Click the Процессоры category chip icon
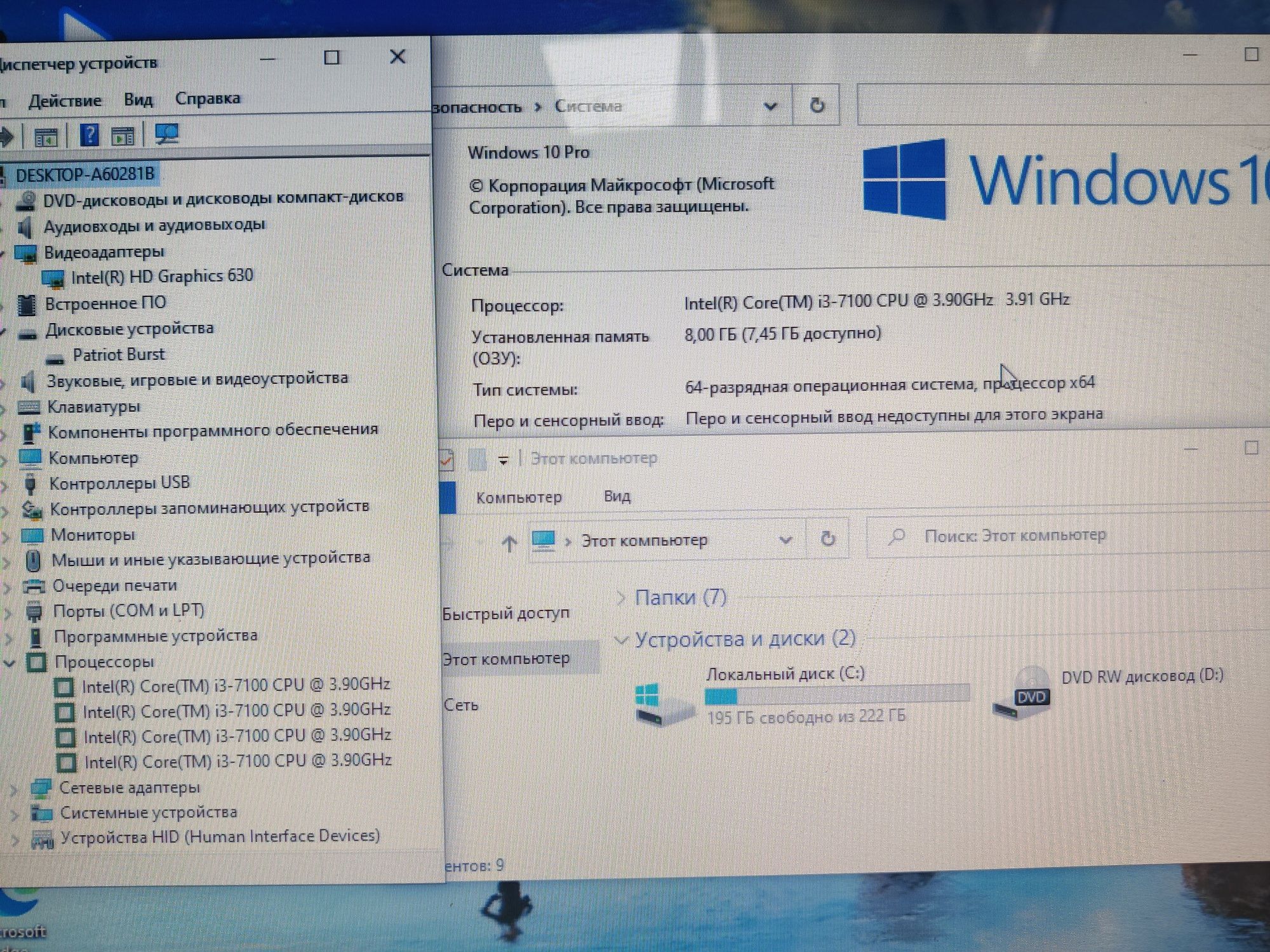Viewport: 1270px width, 952px height. pyautogui.click(x=37, y=663)
